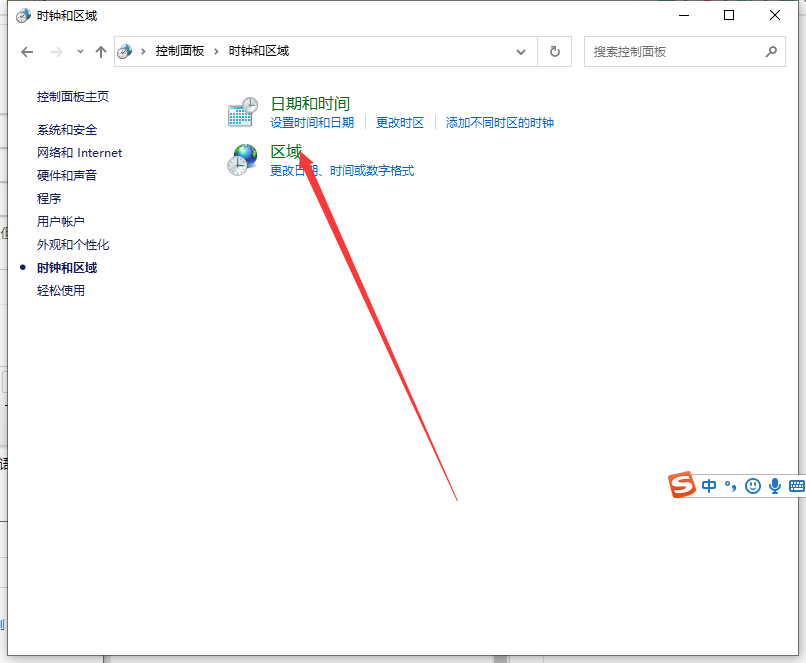The image size is (806, 663).
Task: Toggle full/half punctuation on the Sogou bar
Action: click(729, 486)
